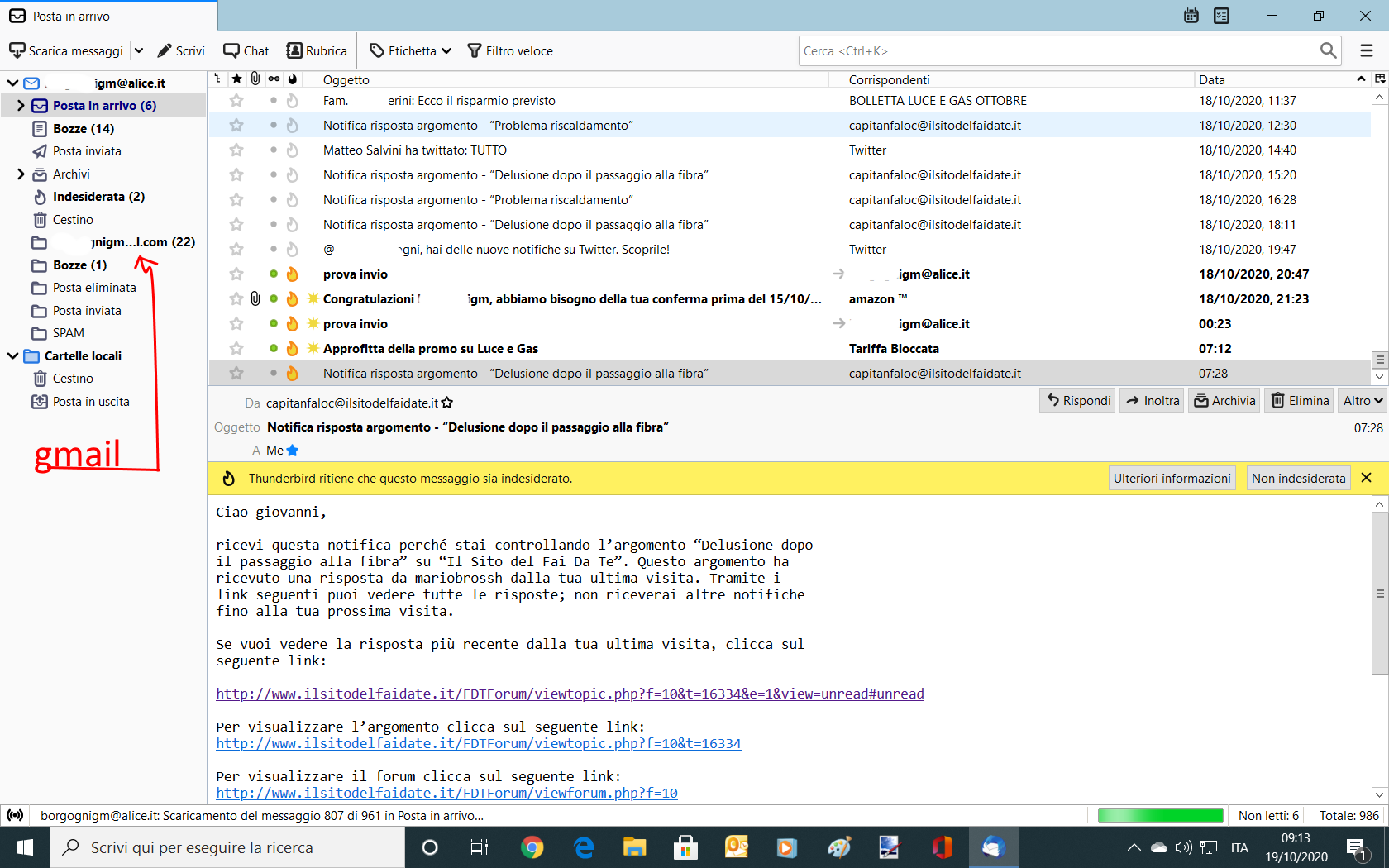The height and width of the screenshot is (868, 1389).
Task: Open the Altro more-actions dropdown
Action: tap(1363, 400)
